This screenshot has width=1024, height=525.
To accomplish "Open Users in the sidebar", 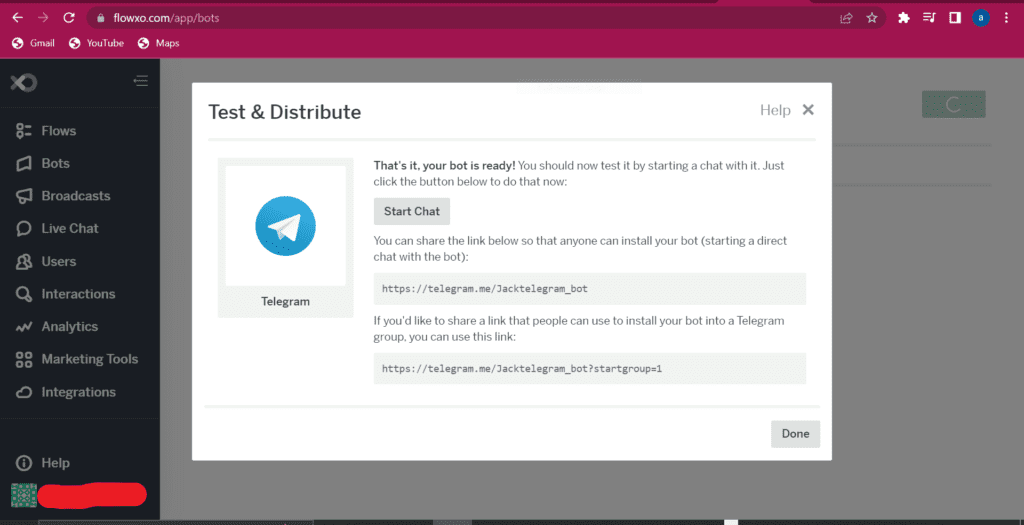I will [46, 261].
